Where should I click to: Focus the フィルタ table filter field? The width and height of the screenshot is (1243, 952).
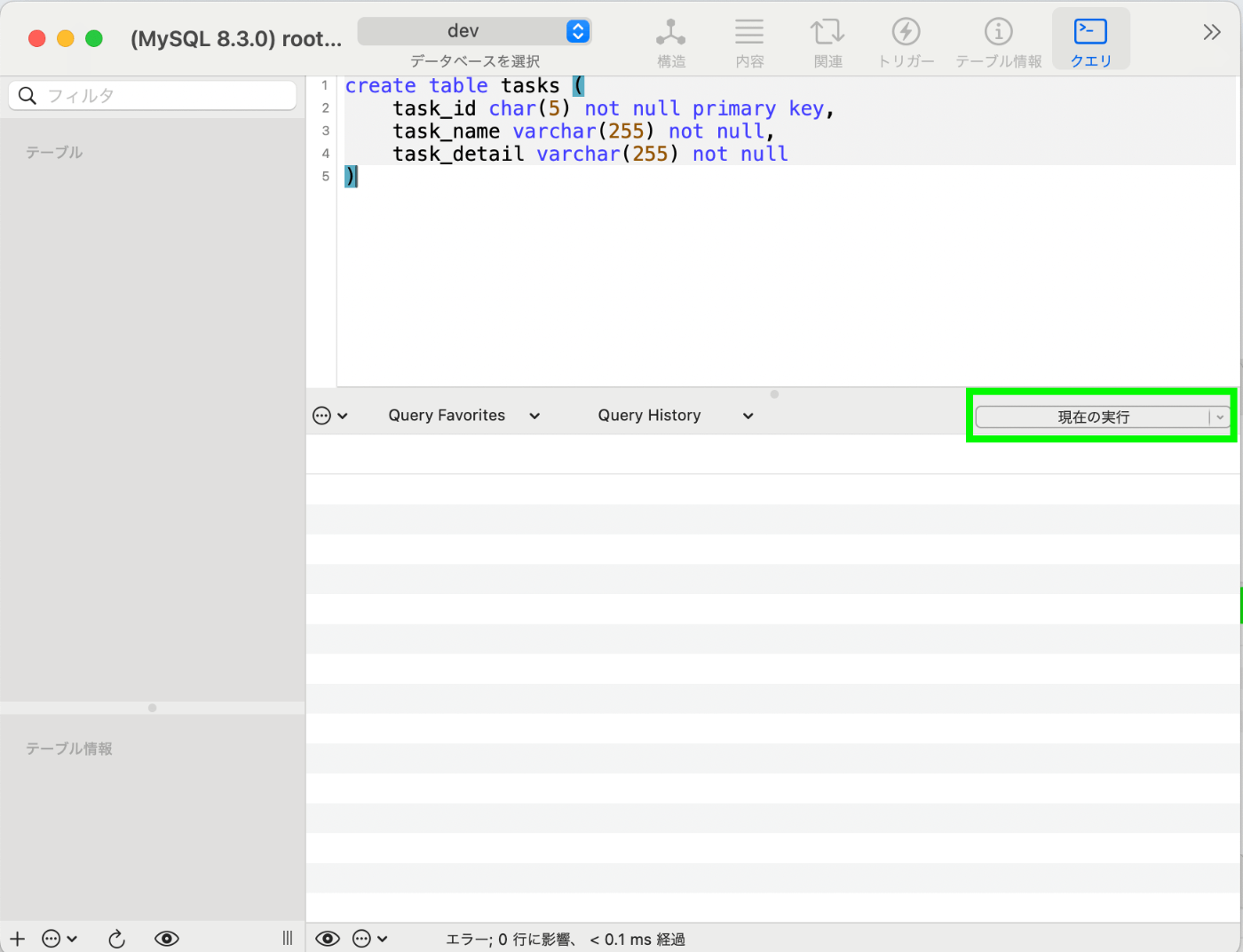tap(153, 96)
